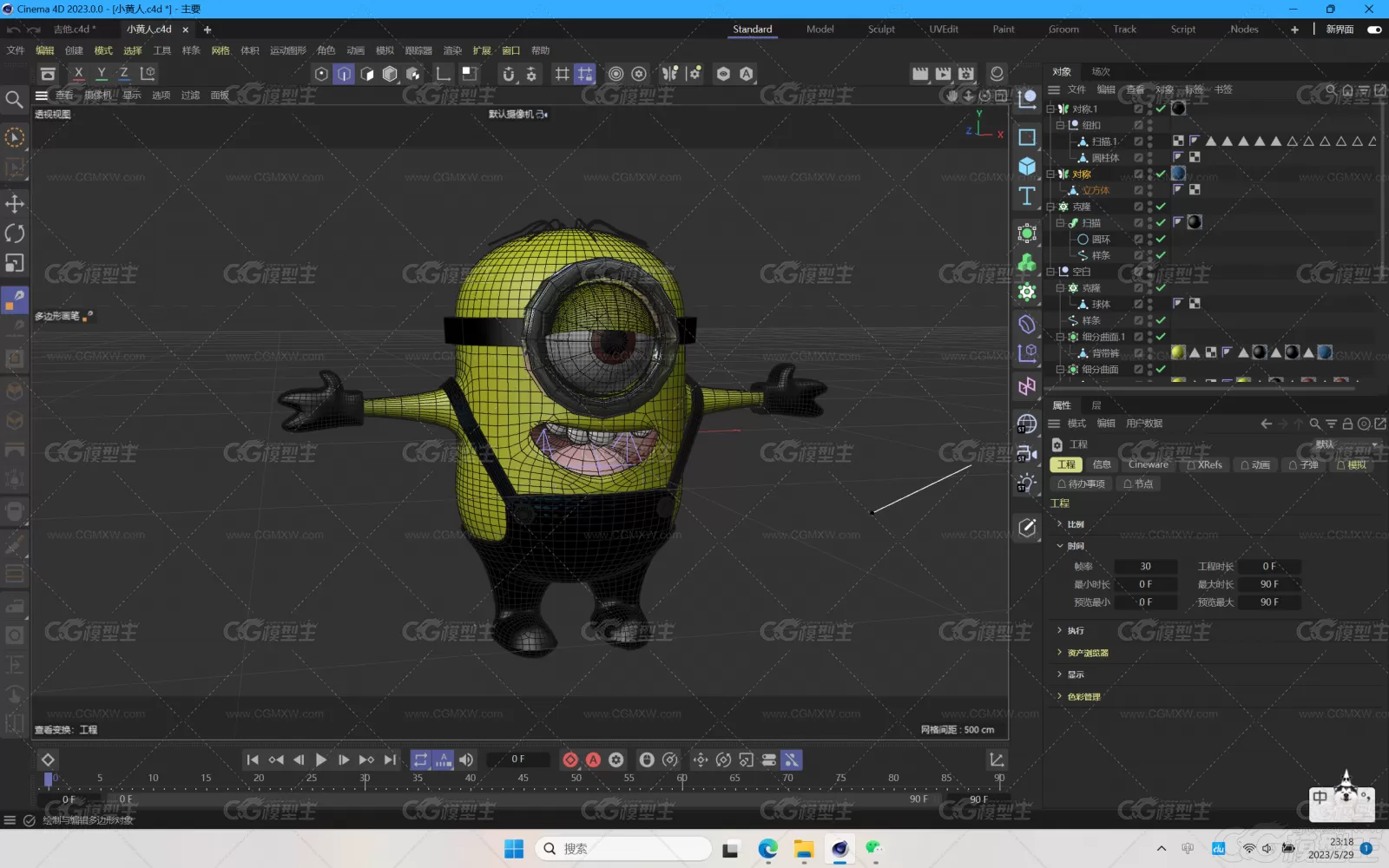Select the Move tool in left toolbar
The height and width of the screenshot is (868, 1389).
point(15,203)
